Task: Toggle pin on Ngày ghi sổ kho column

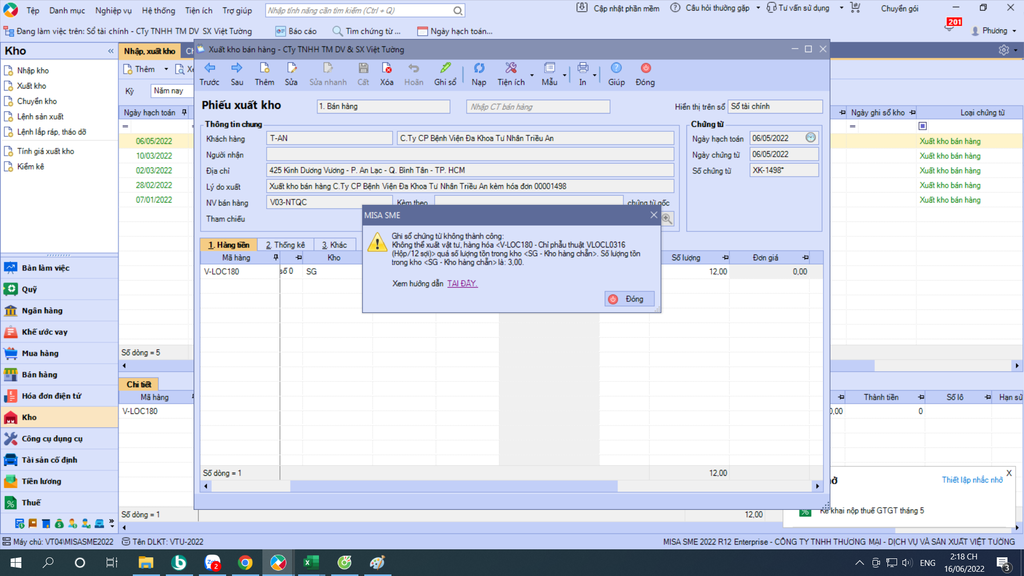Action: 912,112
